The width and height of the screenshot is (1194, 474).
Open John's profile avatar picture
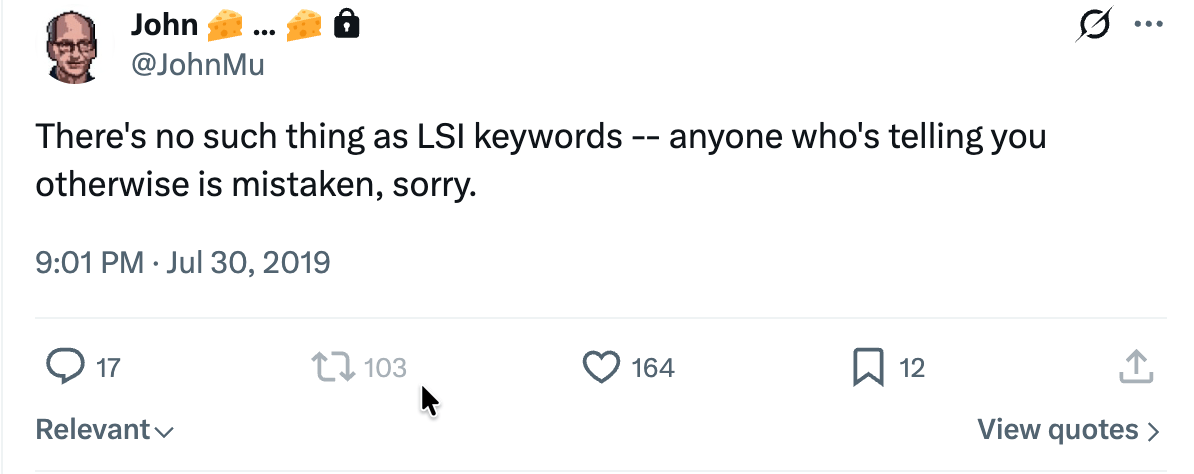click(78, 47)
